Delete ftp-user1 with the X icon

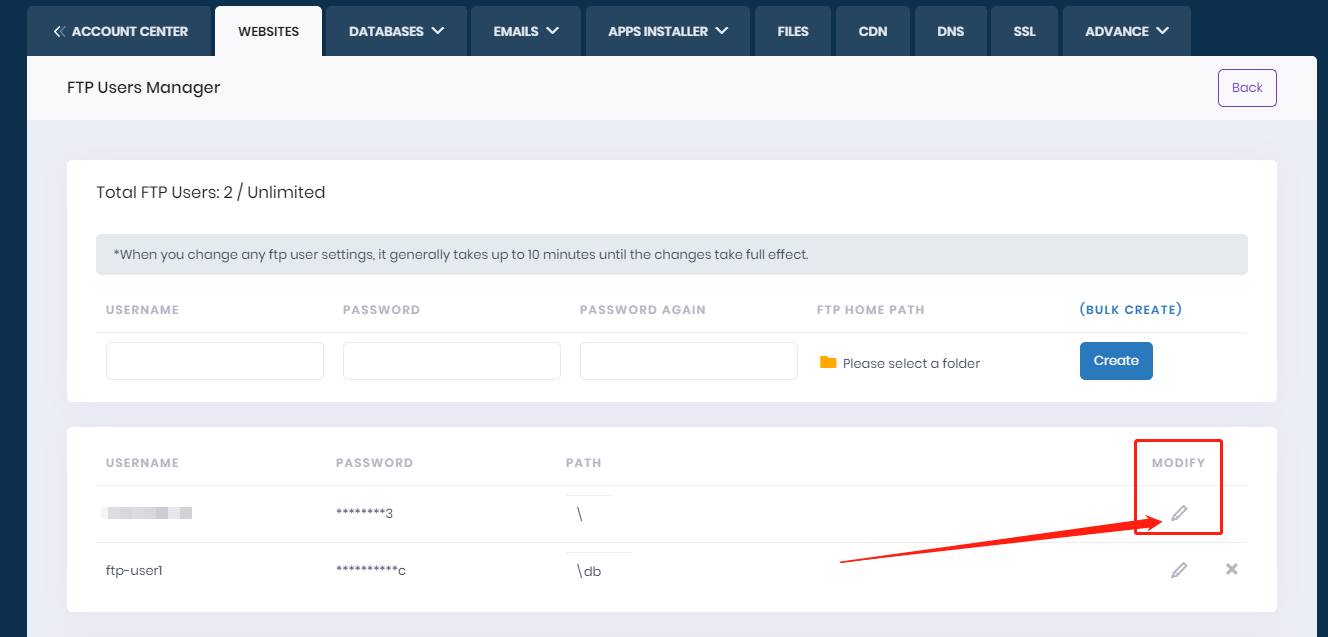(1231, 569)
